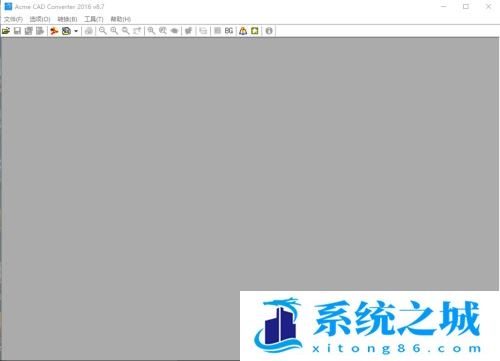Open the 选项(O) menu
The width and height of the screenshot is (500, 361).
point(40,19)
